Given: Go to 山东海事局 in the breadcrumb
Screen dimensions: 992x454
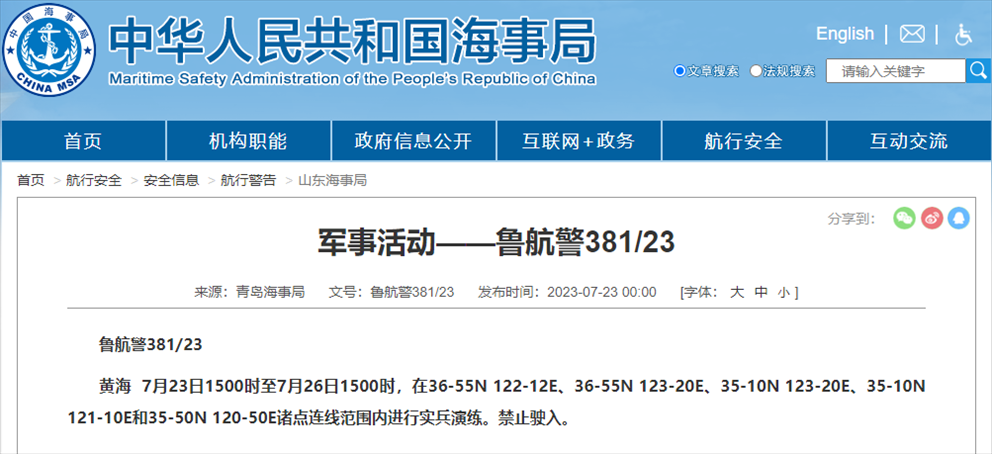Looking at the screenshot, I should [332, 180].
